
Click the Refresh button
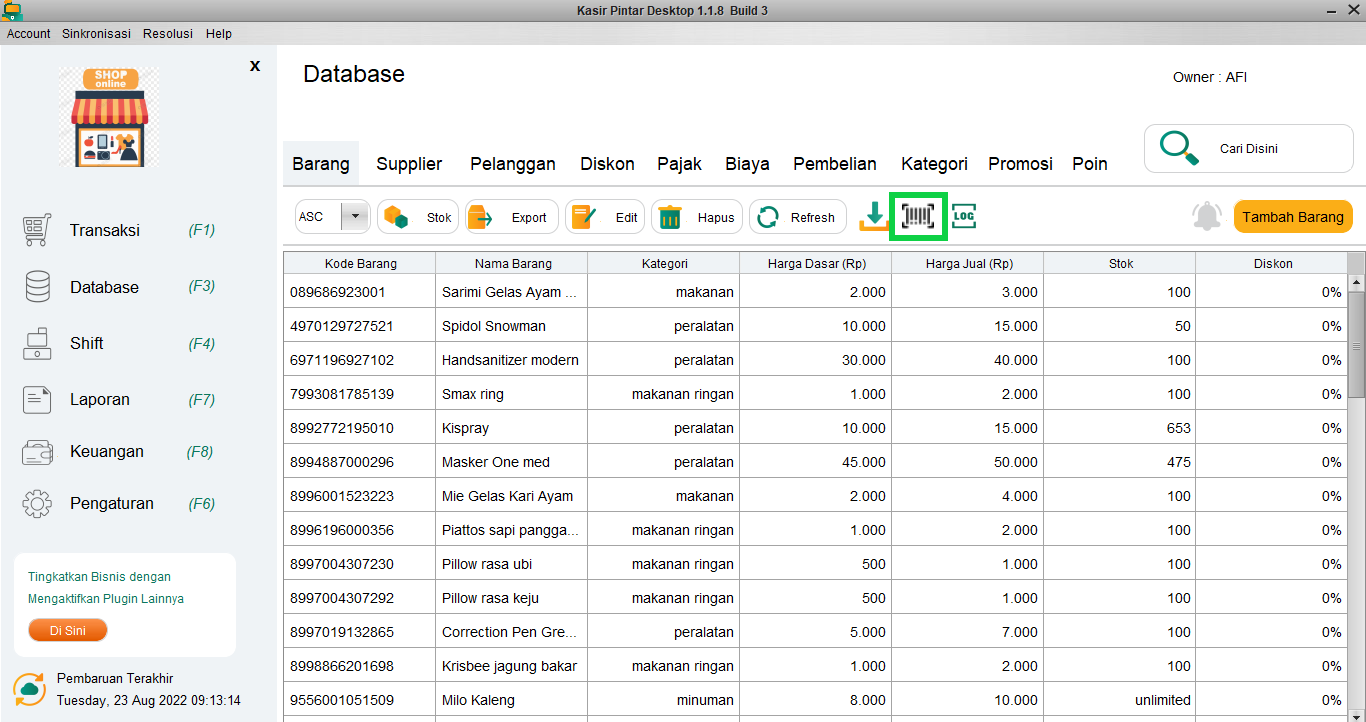click(x=797, y=217)
